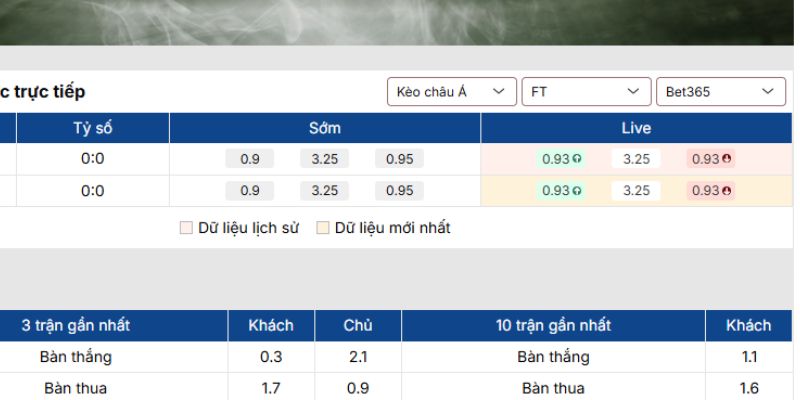Click the 0:0 score in first row
This screenshot has height=400, width=800.
coord(92,159)
